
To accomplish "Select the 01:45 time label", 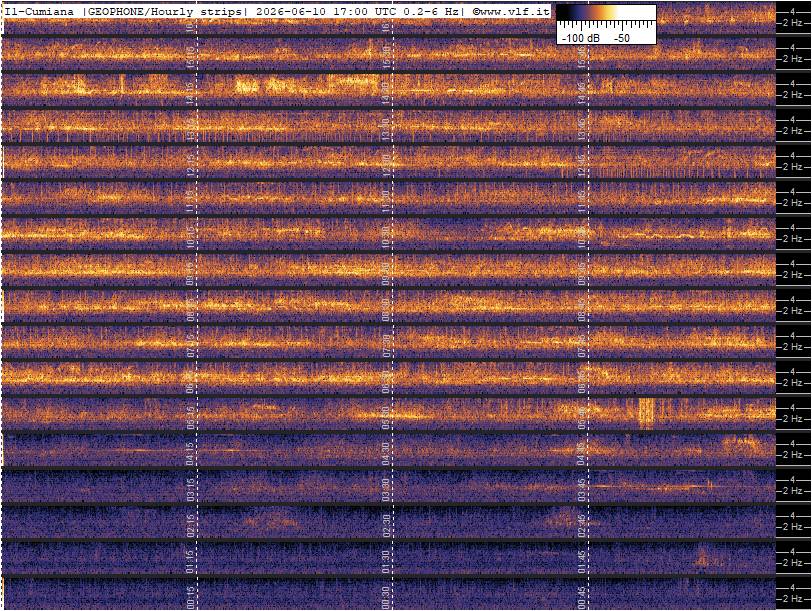I will (x=582, y=562).
